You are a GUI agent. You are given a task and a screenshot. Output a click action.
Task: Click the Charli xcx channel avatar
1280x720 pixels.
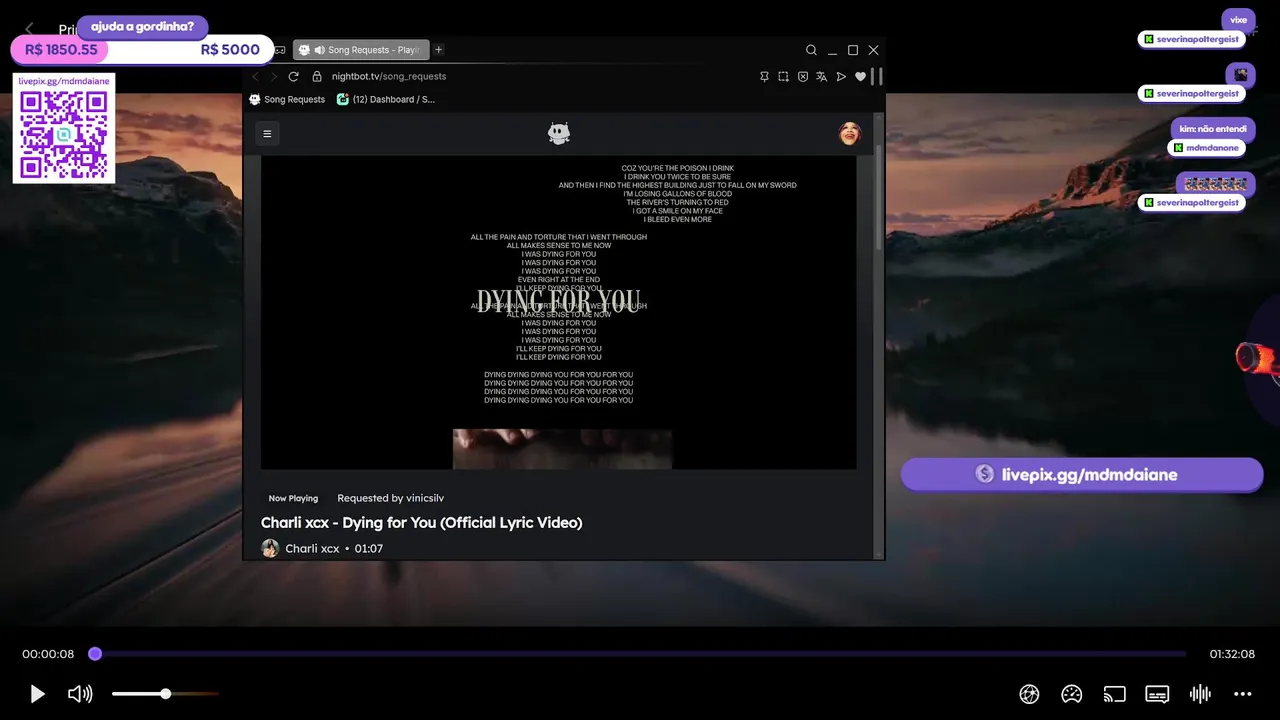click(270, 548)
